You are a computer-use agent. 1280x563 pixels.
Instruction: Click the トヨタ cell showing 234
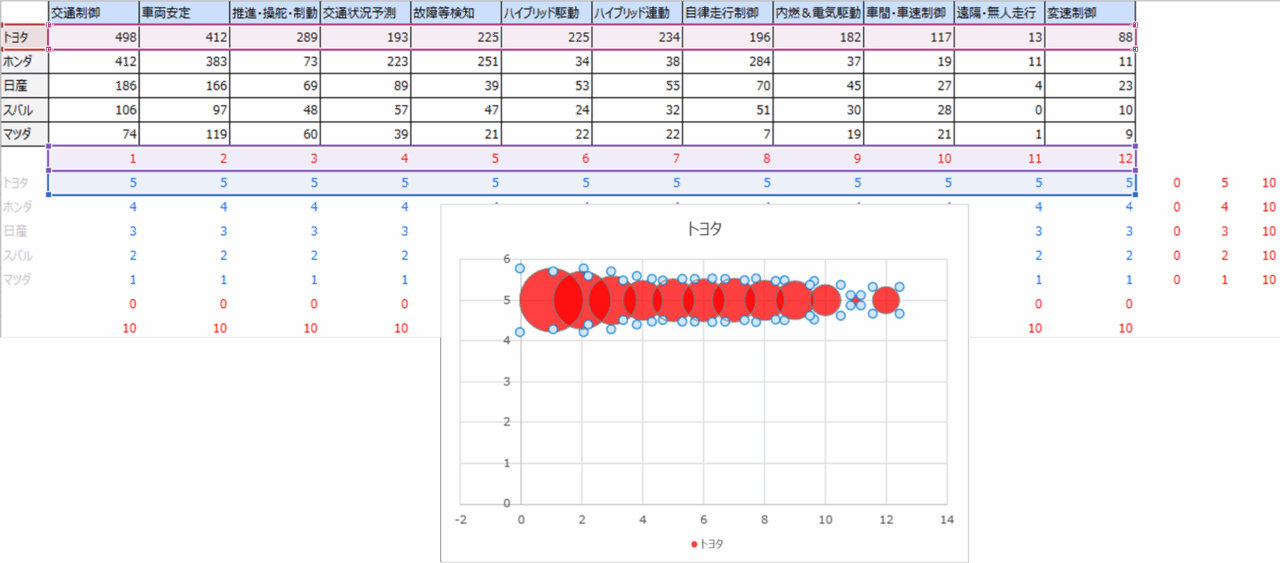[637, 37]
